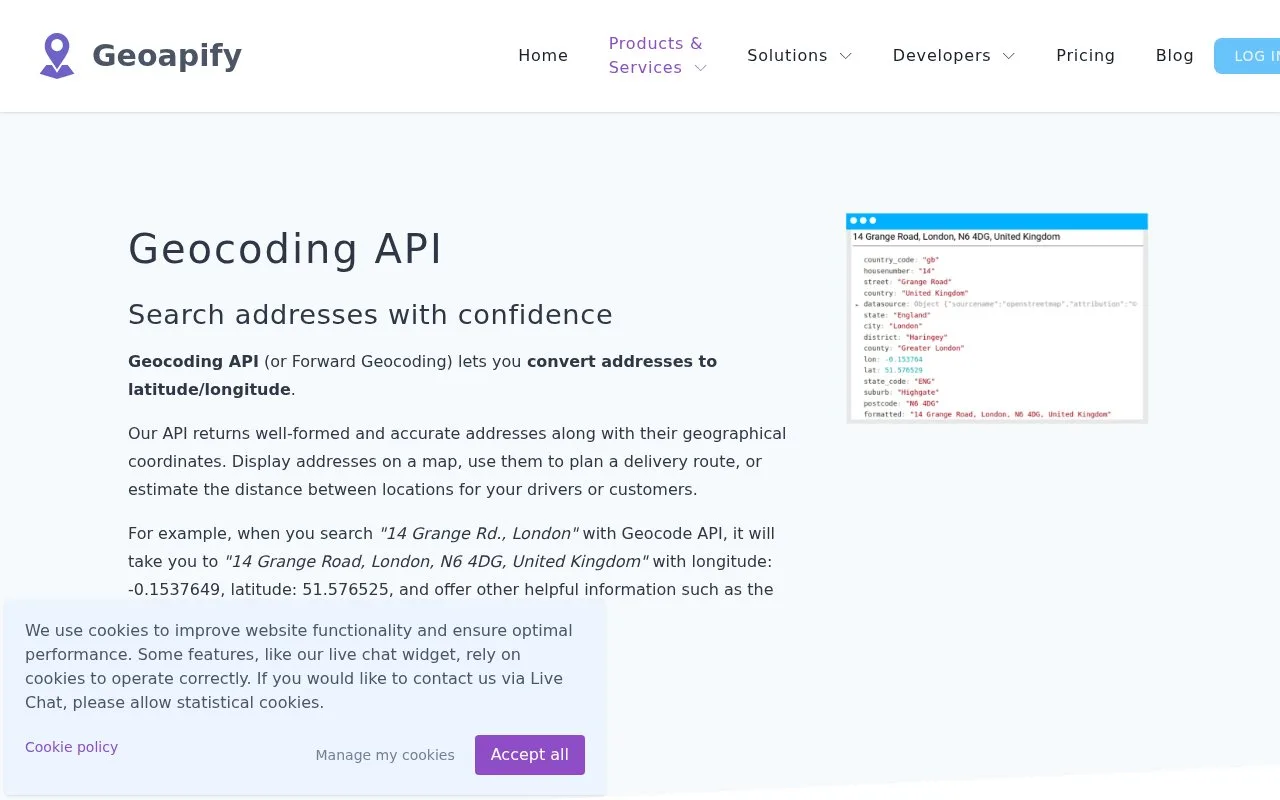
Task: Click 'convert addresses to latitude/longitude' bold text
Action: (422, 375)
